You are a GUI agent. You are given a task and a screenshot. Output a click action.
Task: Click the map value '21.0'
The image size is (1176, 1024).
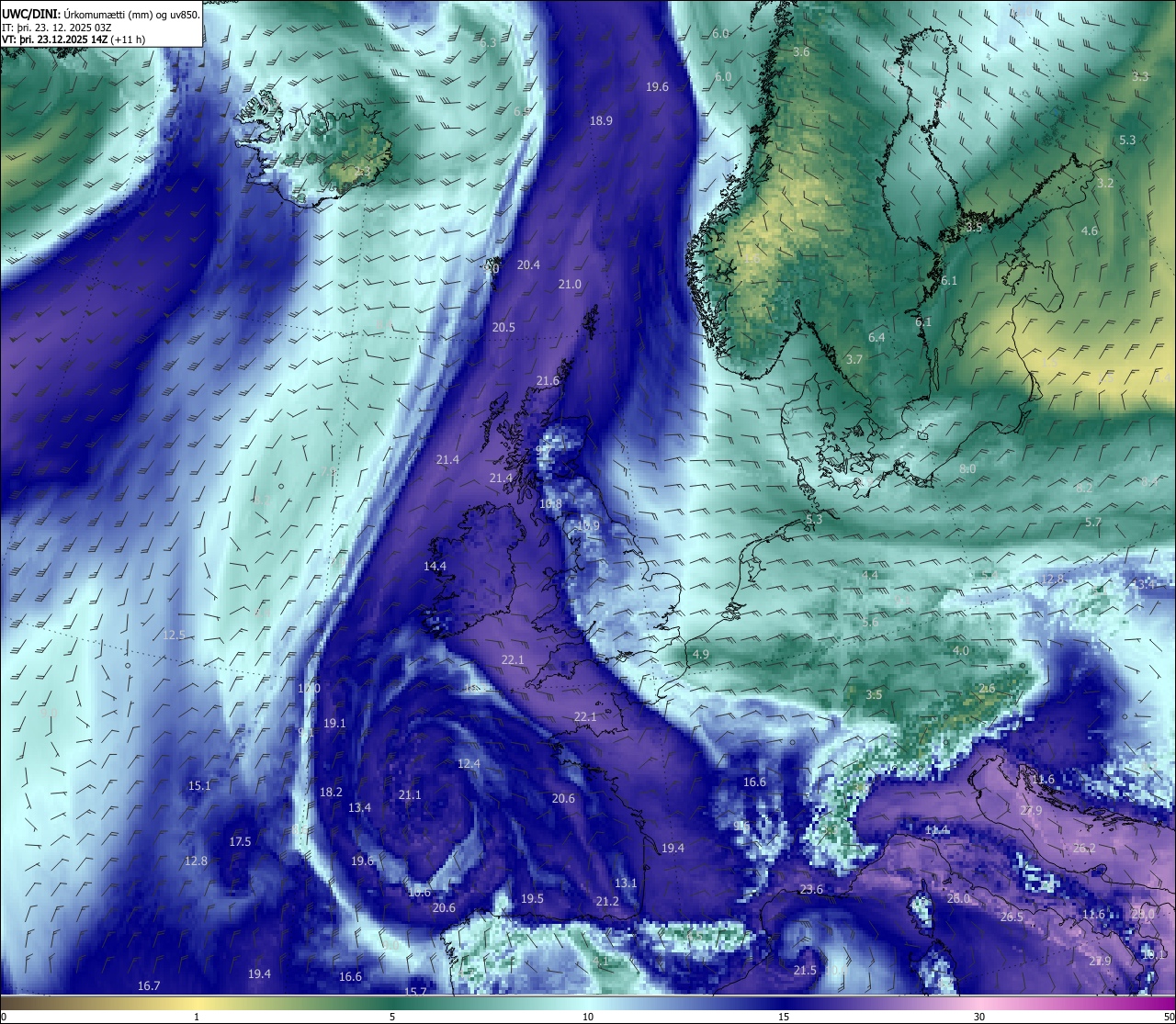pos(570,285)
